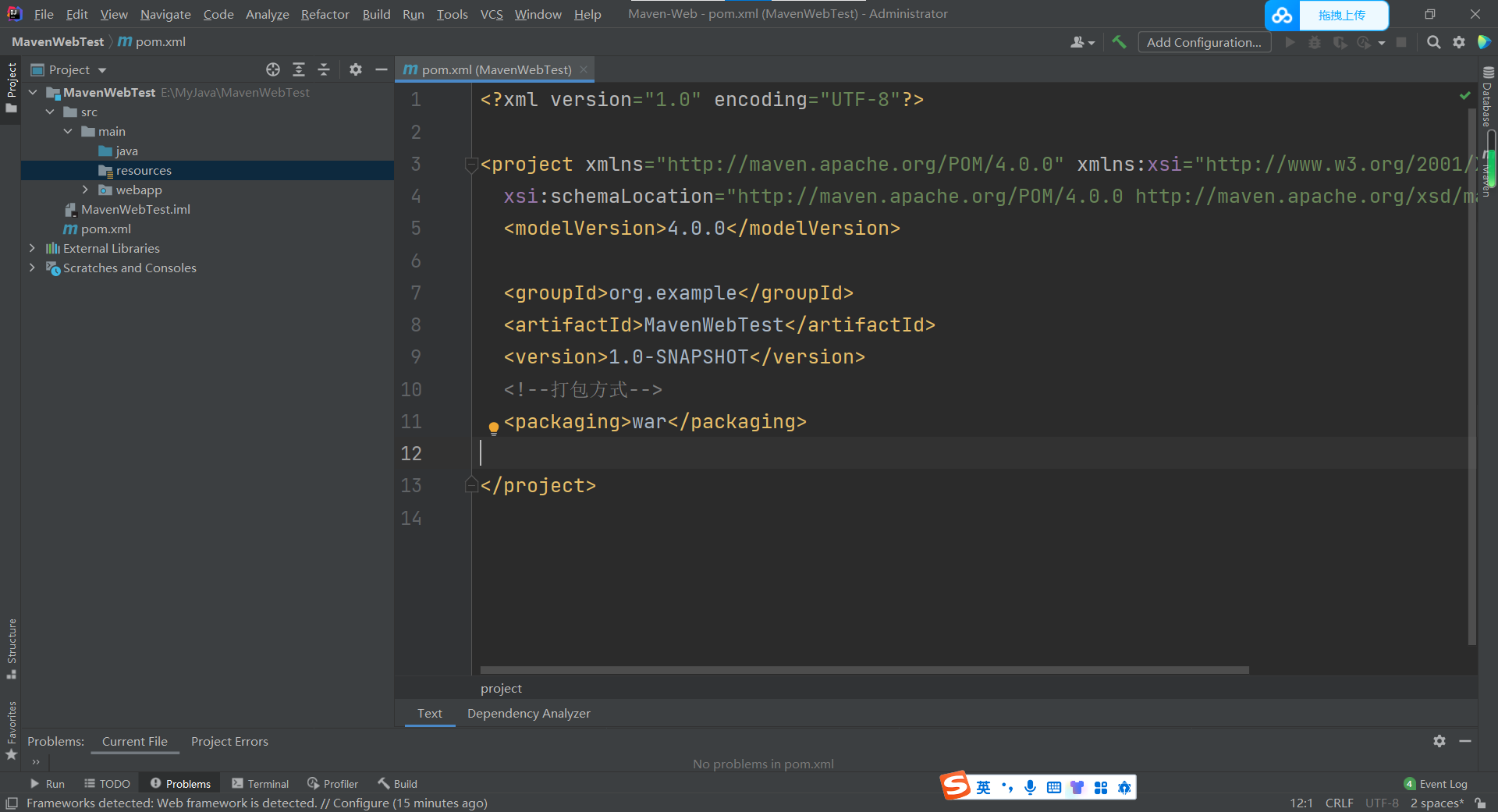Fold the project tag on line 3
Screen dimensions: 1498x812
(x=470, y=165)
